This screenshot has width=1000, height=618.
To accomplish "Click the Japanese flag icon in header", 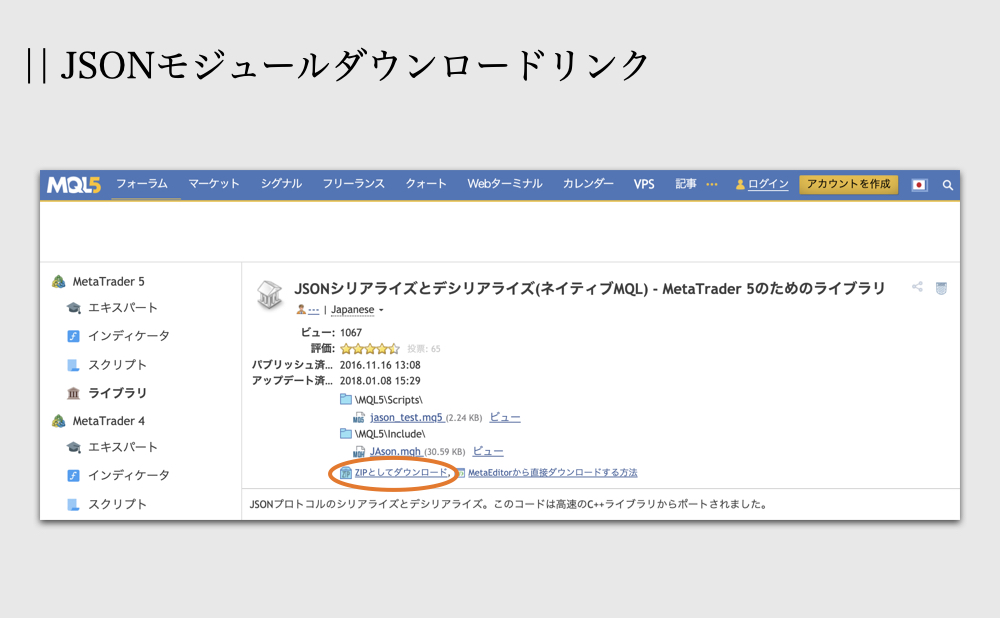I will tap(919, 185).
